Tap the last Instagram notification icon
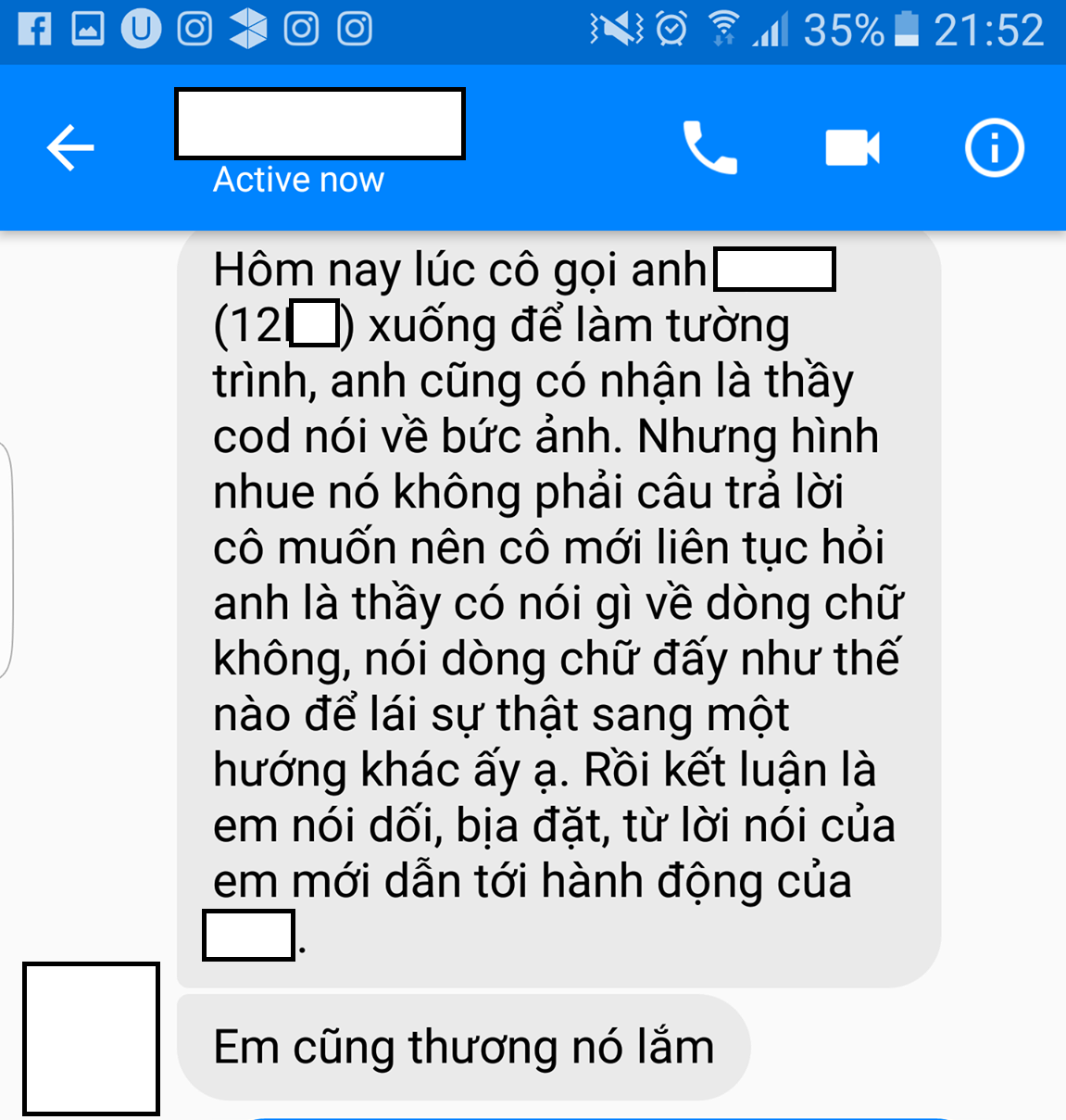 pos(355,30)
